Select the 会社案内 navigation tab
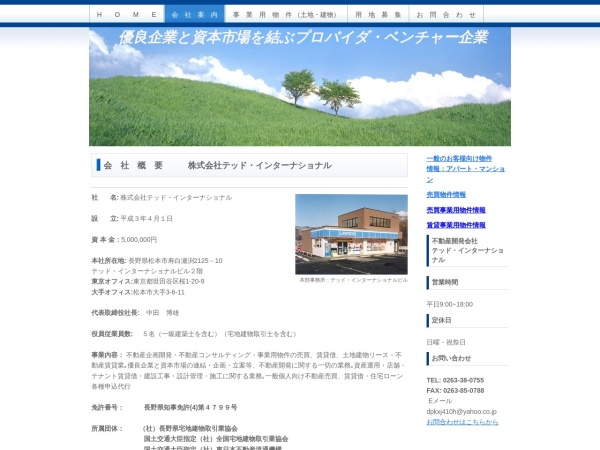 195,15
